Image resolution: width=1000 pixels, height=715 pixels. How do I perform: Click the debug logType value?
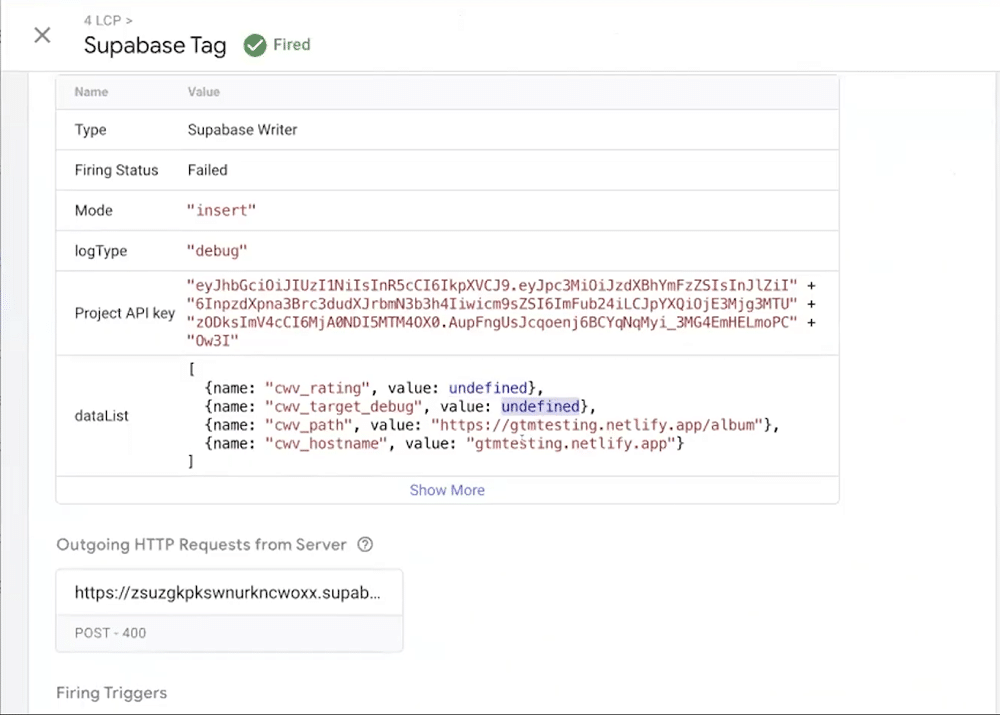(215, 250)
